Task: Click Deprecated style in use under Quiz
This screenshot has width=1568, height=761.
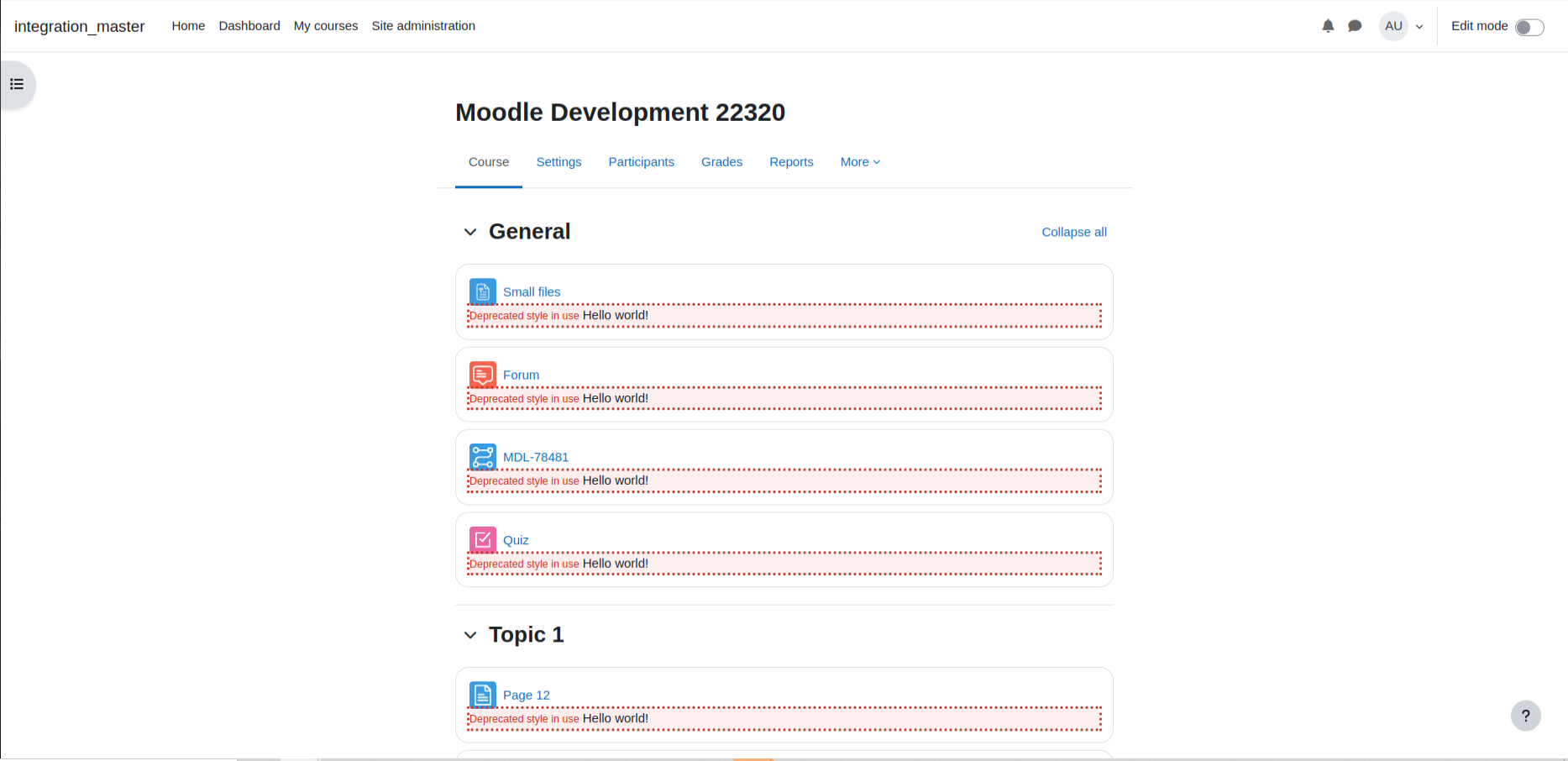Action: 524,564
